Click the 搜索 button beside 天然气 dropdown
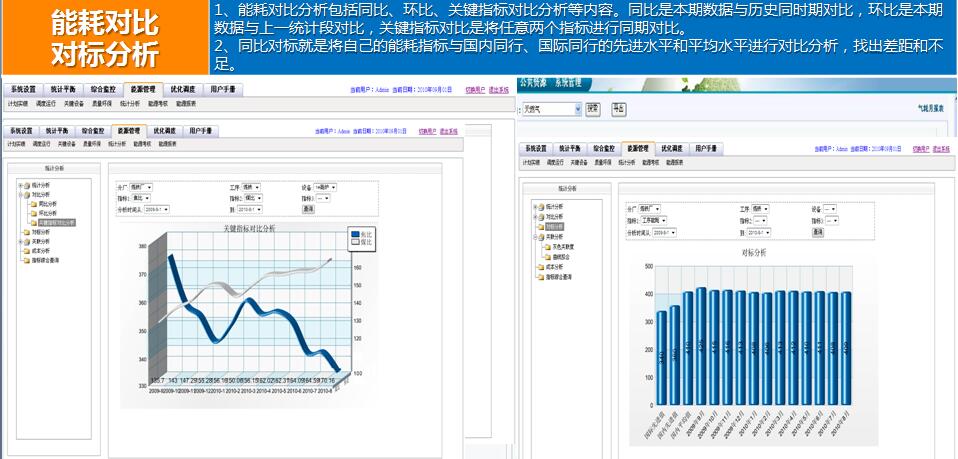958x459 pixels. click(593, 108)
